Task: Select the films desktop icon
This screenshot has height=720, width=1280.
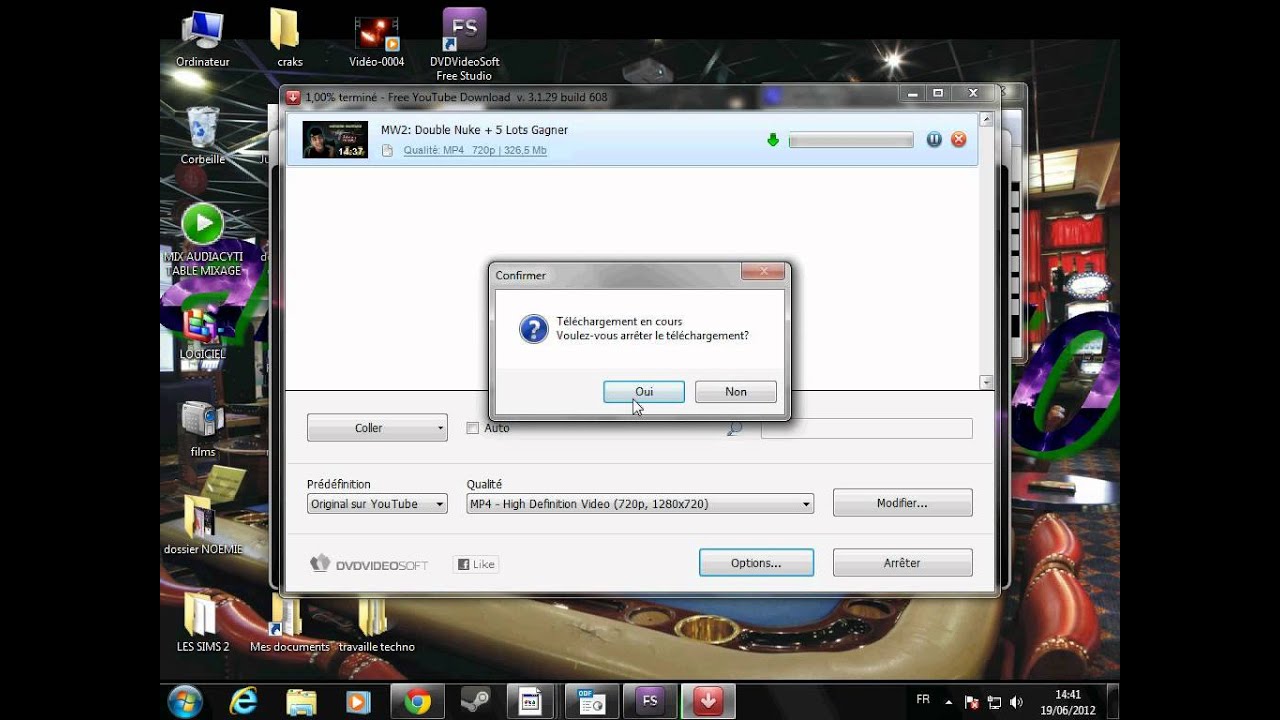Action: click(203, 428)
